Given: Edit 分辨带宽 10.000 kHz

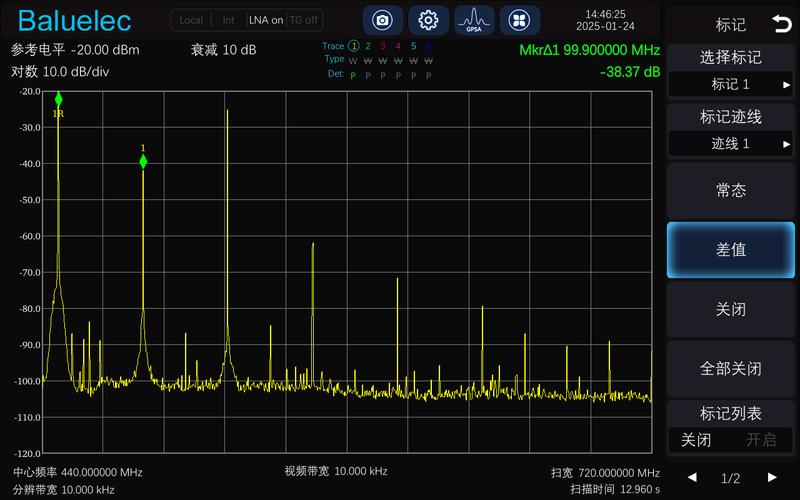Looking at the screenshot, I should [64, 490].
